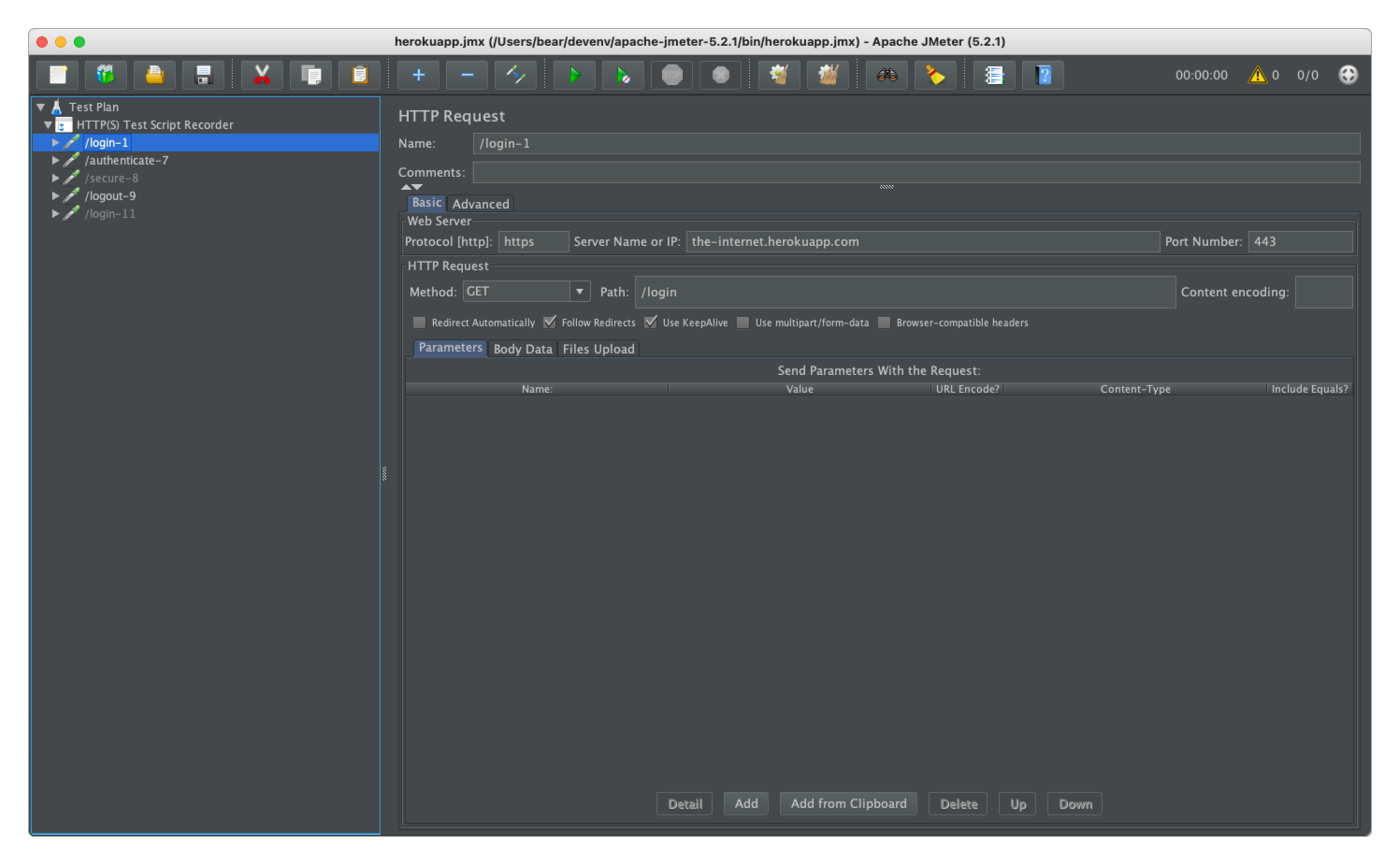Image resolution: width=1400 pixels, height=865 pixels.
Task: Expand all nodes with plus icon
Action: pos(418,75)
